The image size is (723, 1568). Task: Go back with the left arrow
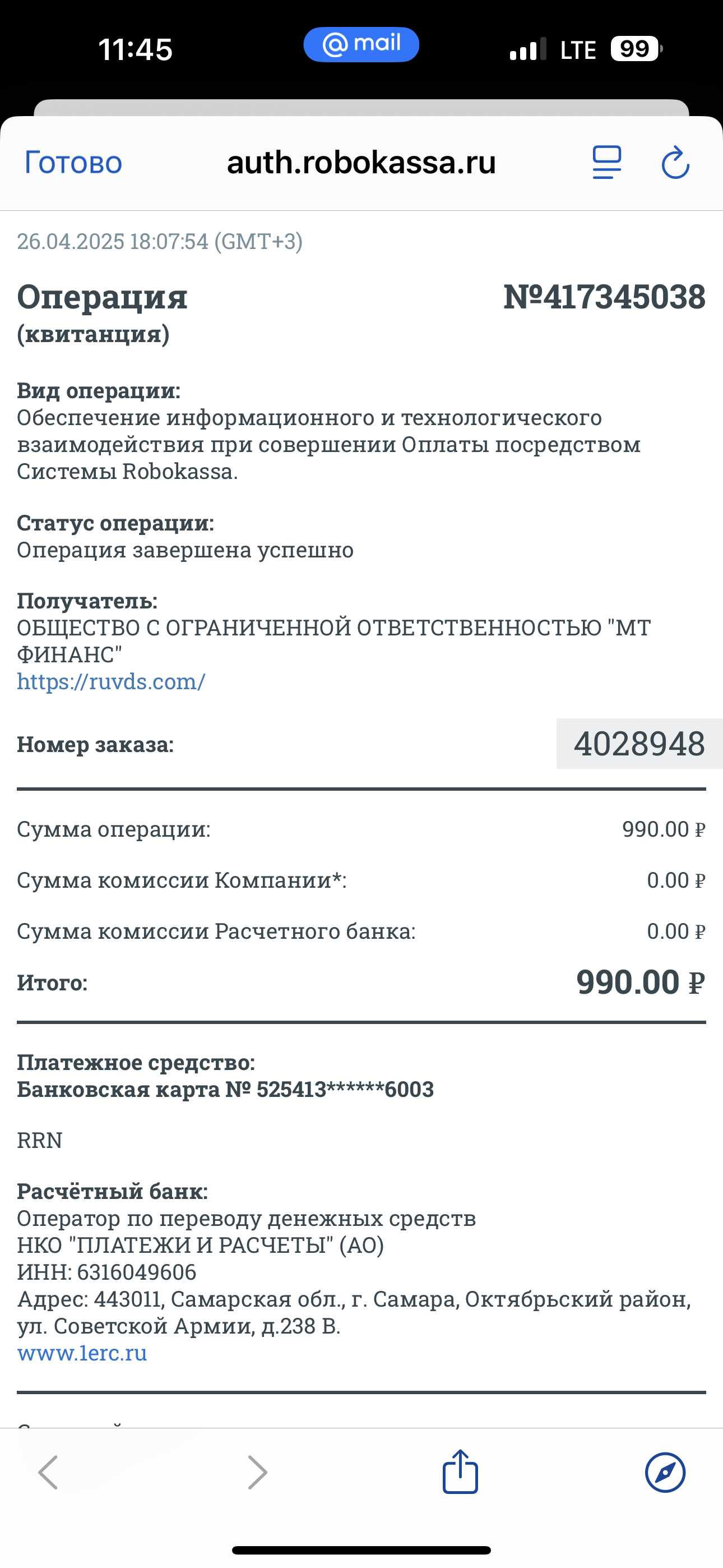tap(48, 1473)
